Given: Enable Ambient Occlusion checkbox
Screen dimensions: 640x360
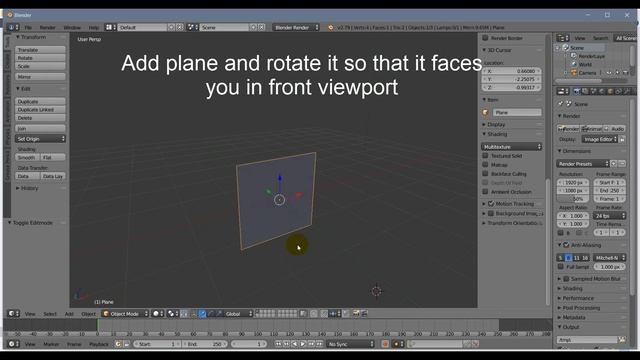Looking at the screenshot, I should pos(485,191).
